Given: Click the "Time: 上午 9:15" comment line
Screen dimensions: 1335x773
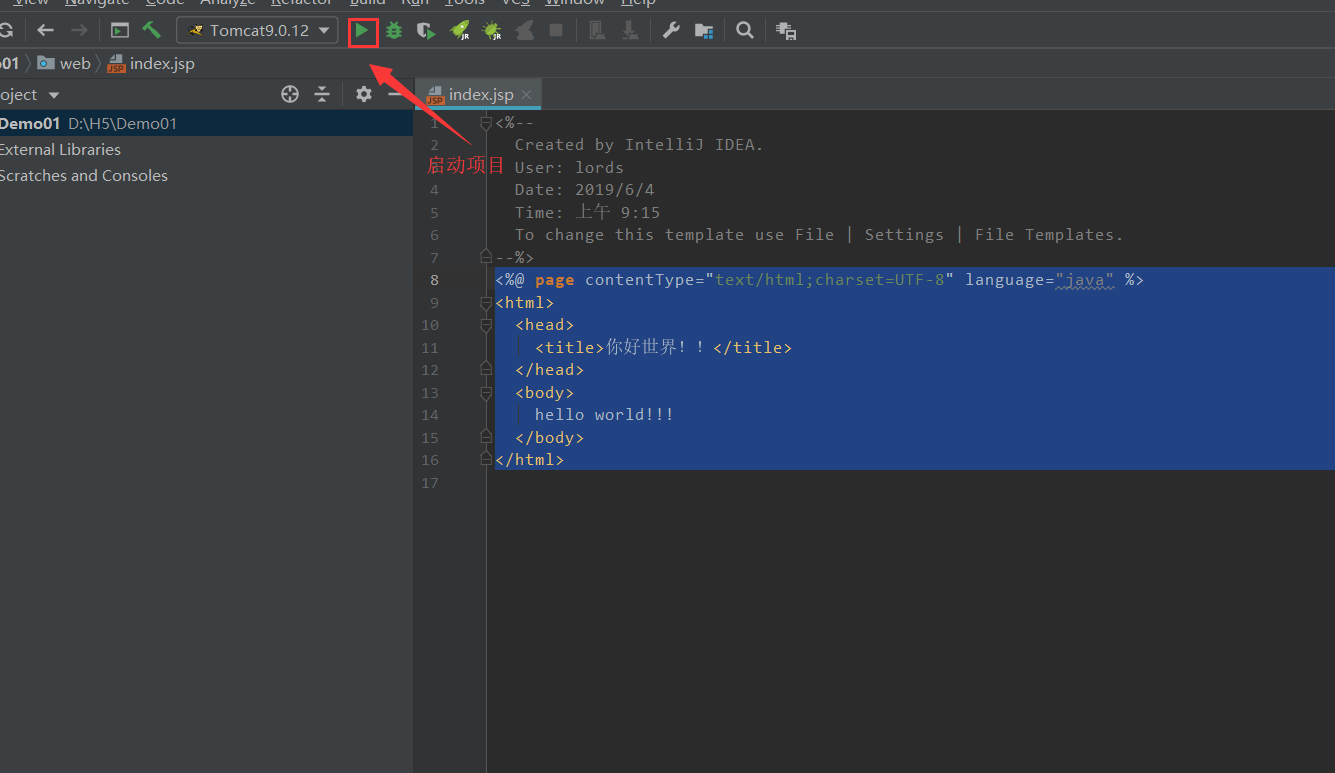Looking at the screenshot, I should point(587,212).
